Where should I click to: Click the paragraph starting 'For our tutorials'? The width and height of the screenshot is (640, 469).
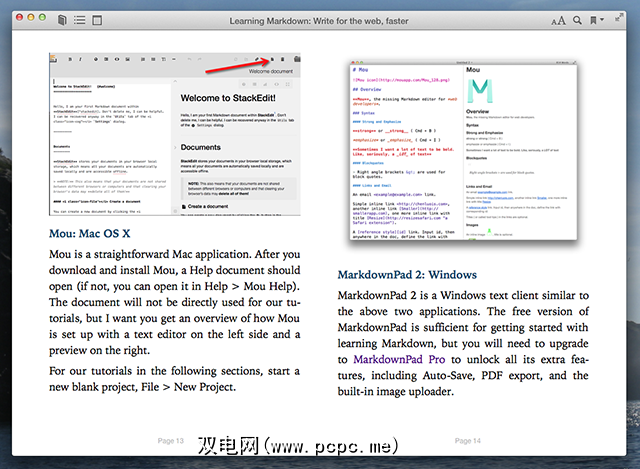[175, 379]
